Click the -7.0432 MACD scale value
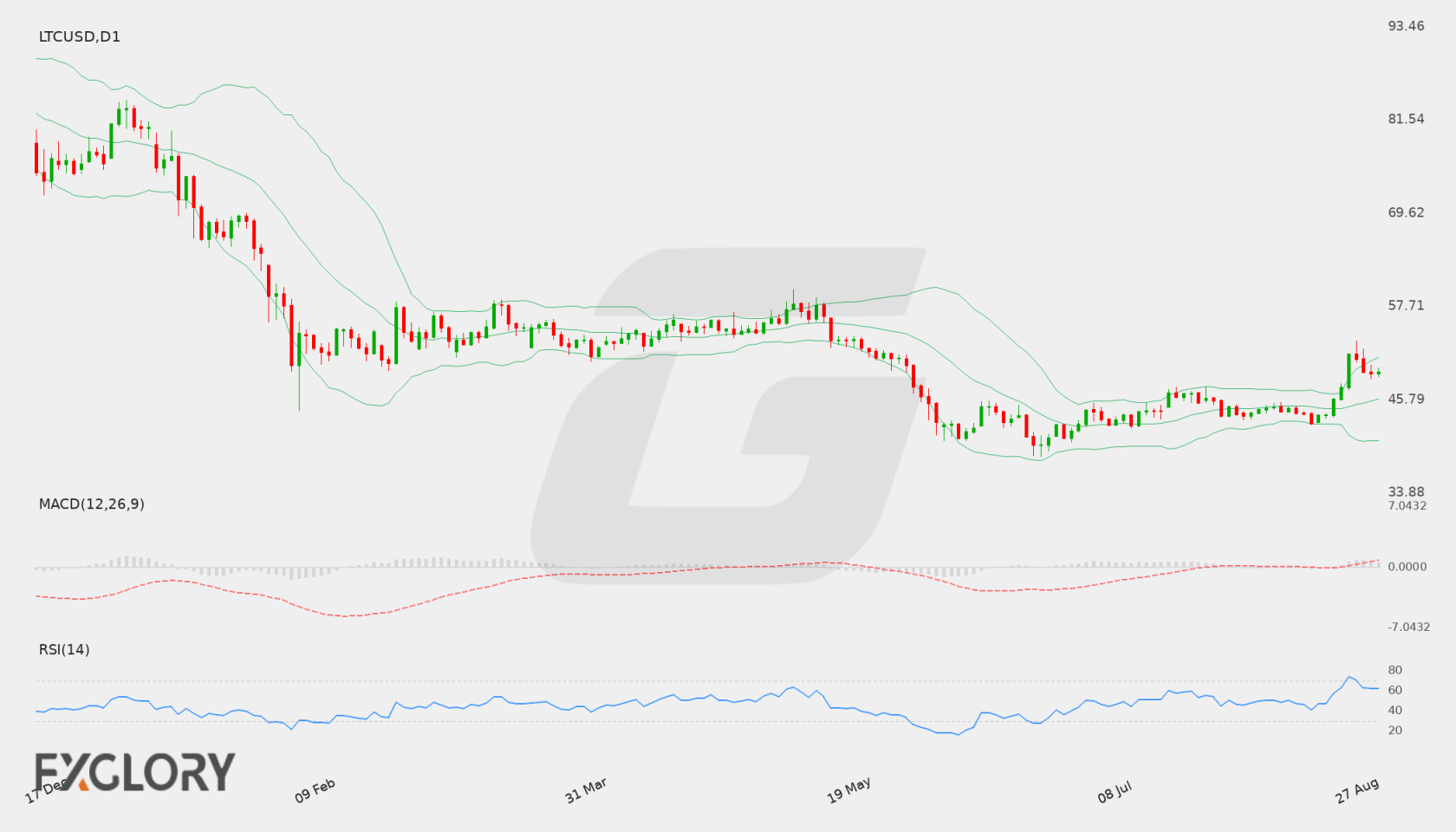This screenshot has height=832, width=1456. [x=1409, y=627]
